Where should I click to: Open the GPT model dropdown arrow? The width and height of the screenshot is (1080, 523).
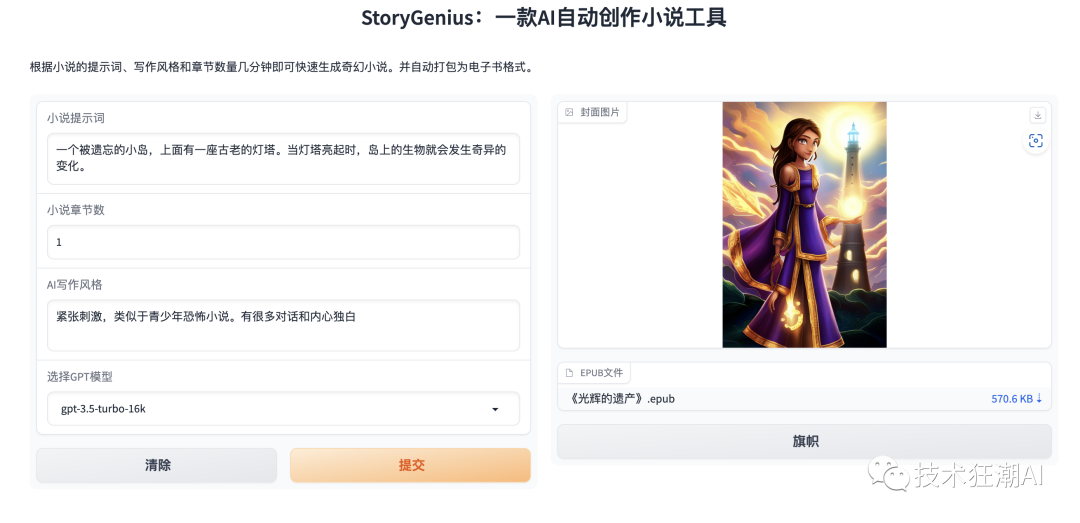click(495, 409)
